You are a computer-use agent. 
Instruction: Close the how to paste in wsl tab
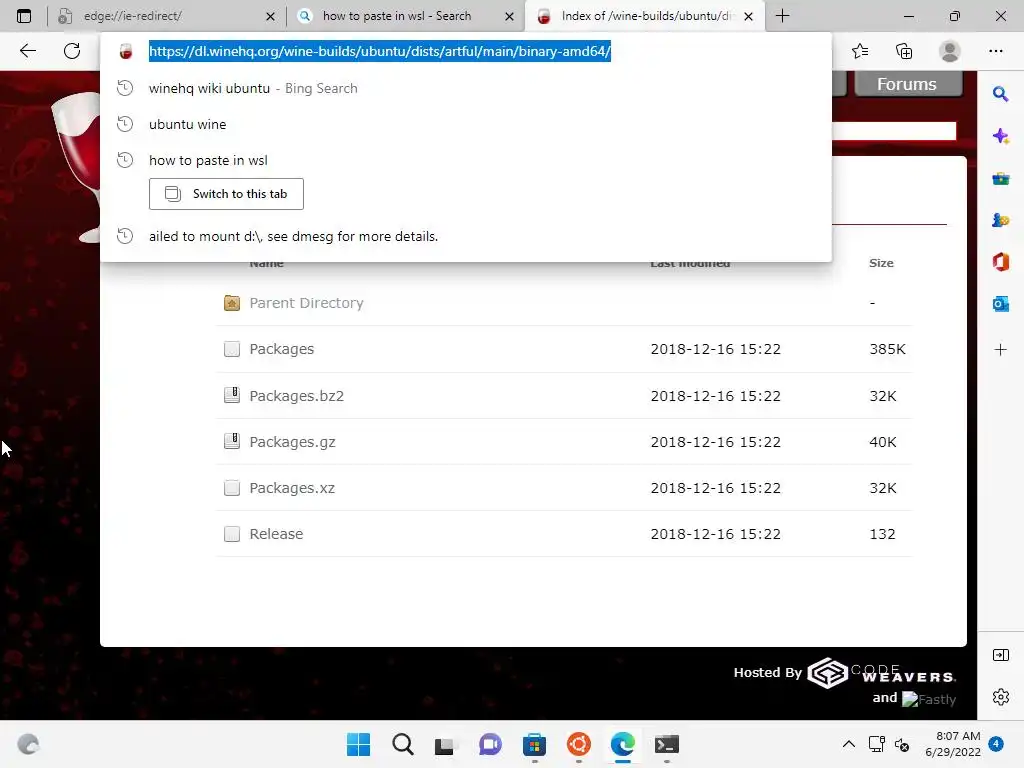click(x=509, y=16)
